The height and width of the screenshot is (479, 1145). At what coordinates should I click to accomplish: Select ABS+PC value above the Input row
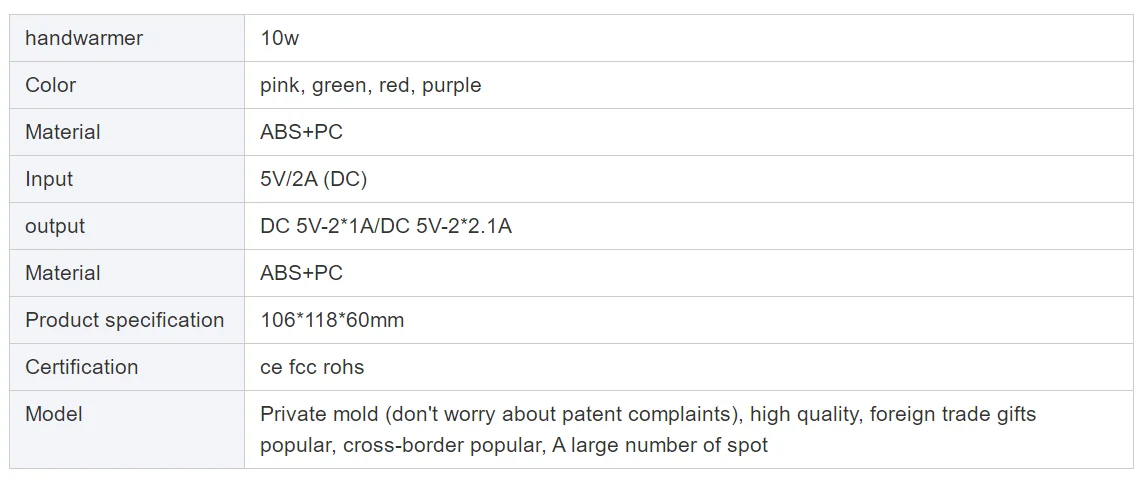click(x=301, y=132)
